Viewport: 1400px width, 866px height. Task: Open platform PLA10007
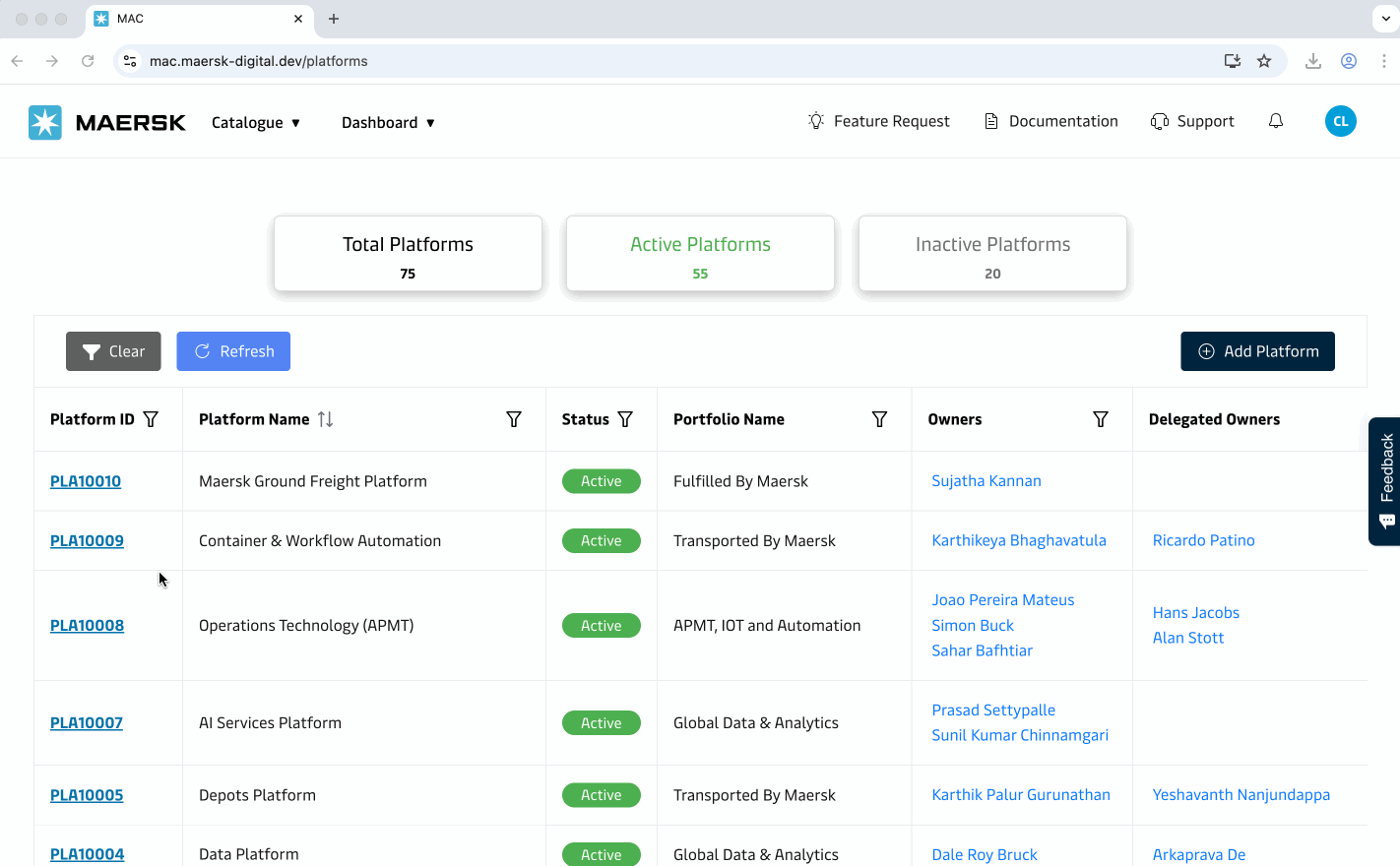[87, 722]
